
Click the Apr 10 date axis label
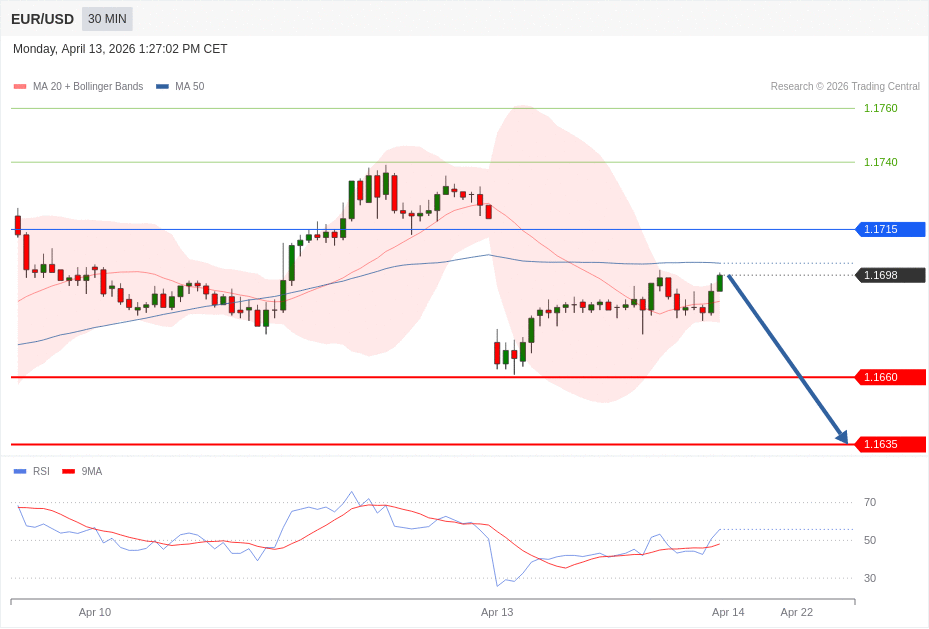click(95, 612)
